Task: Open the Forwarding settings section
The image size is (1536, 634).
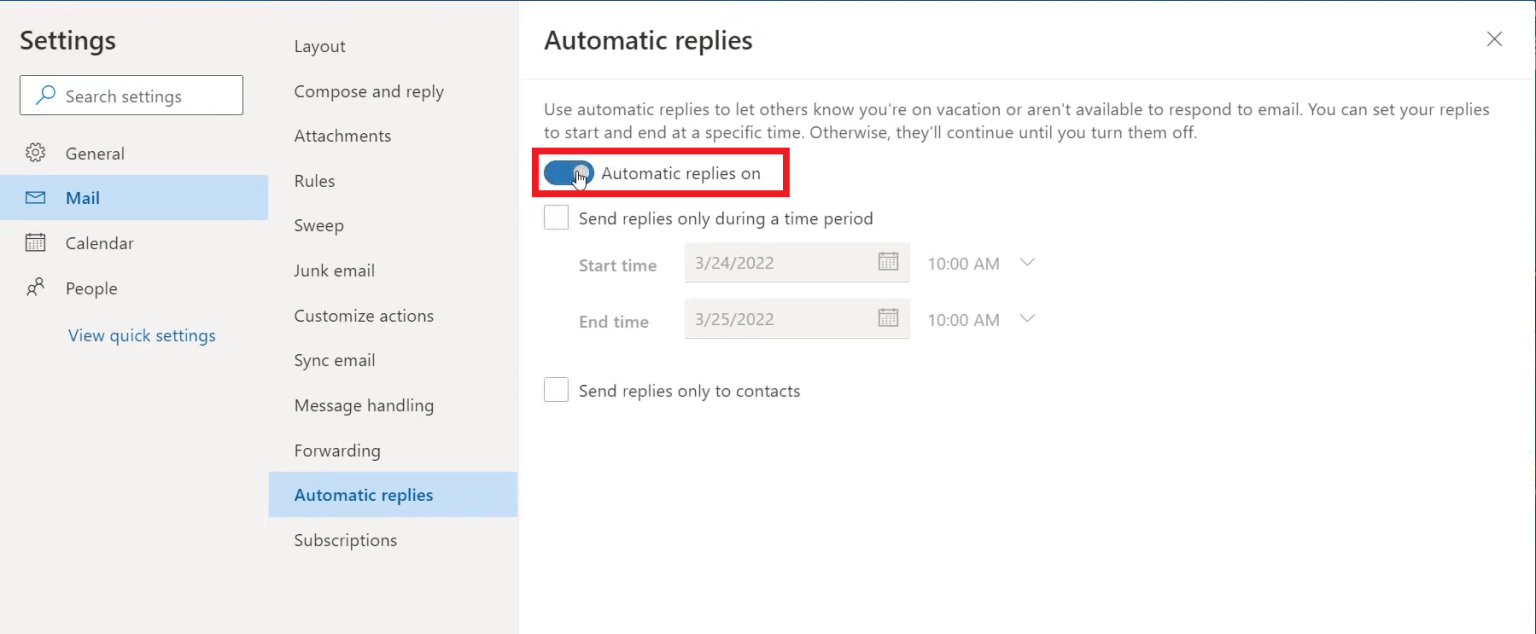Action: tap(337, 450)
